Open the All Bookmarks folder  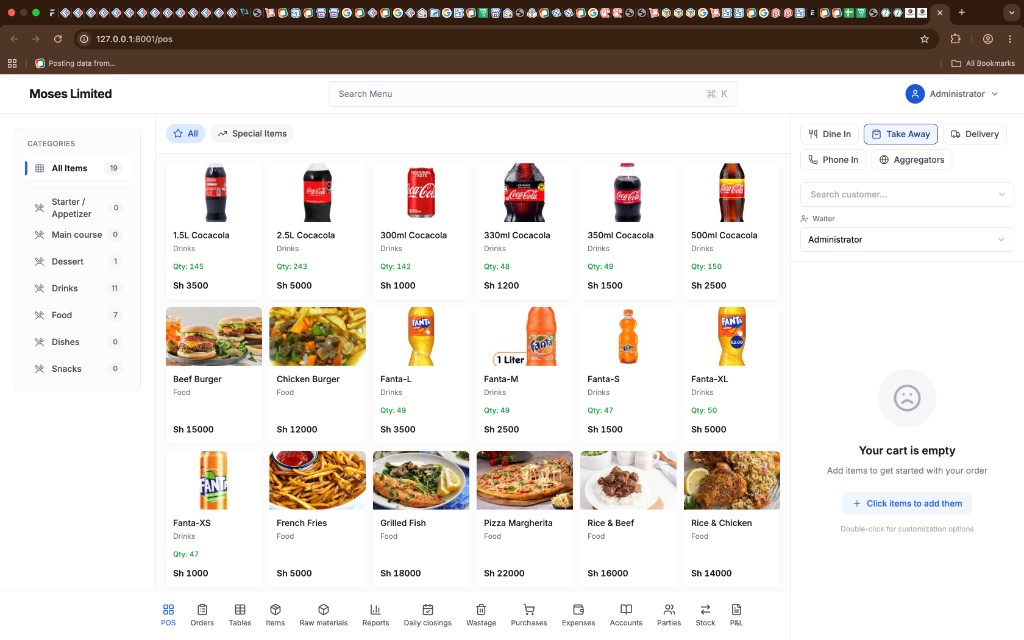[983, 63]
